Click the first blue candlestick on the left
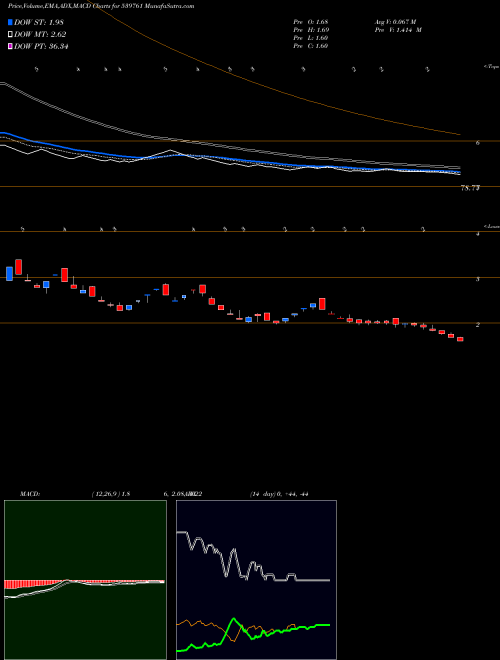 9,274
